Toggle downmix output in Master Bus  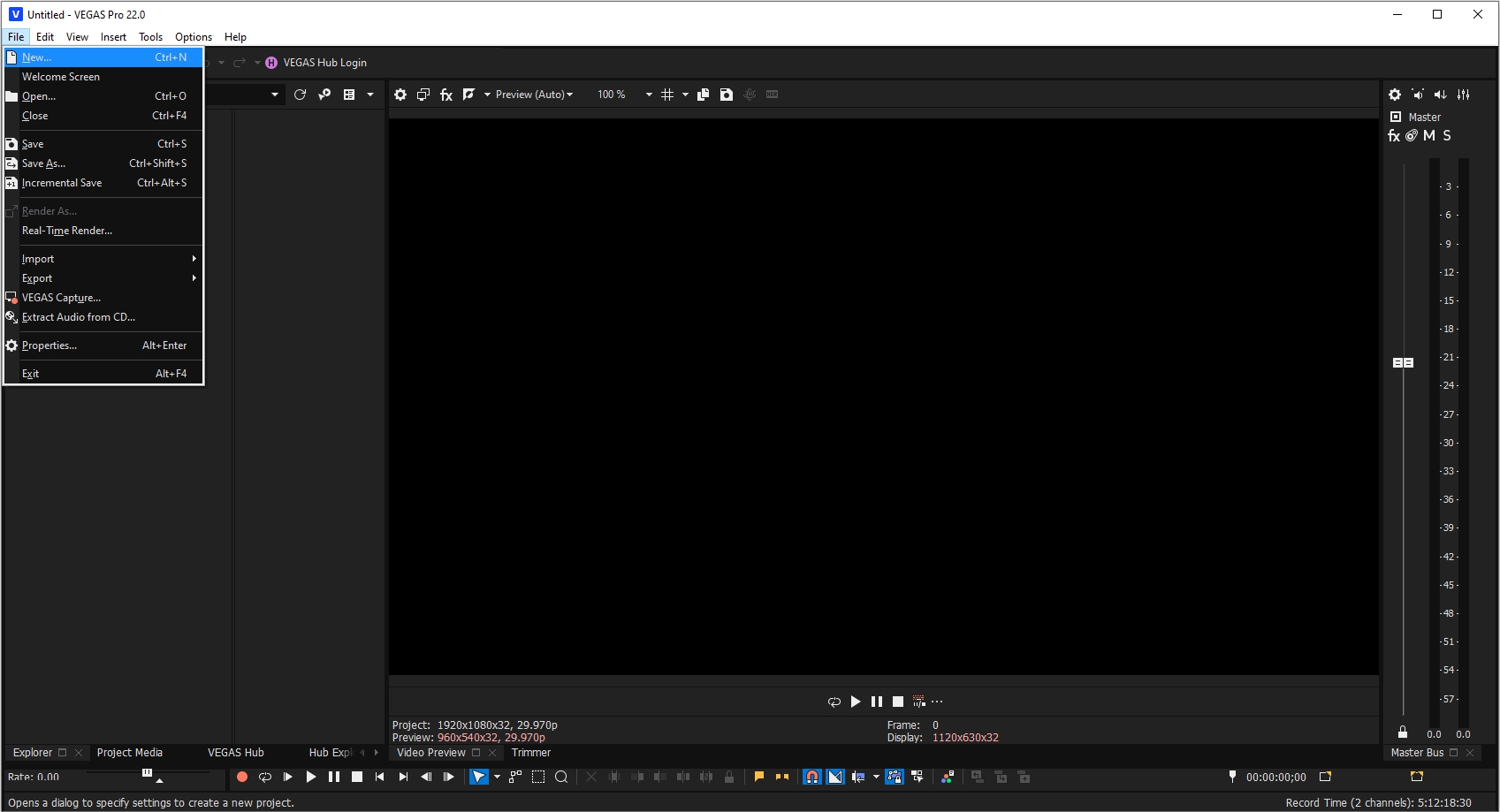coord(1418,95)
